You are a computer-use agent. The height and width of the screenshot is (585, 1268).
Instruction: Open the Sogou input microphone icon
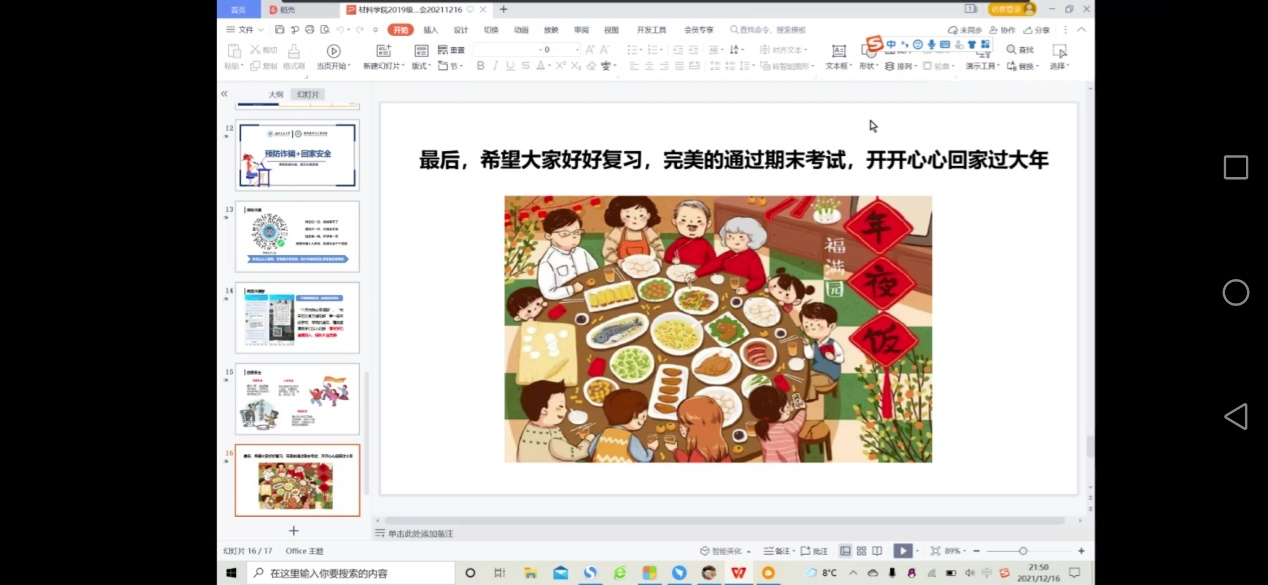[x=931, y=45]
